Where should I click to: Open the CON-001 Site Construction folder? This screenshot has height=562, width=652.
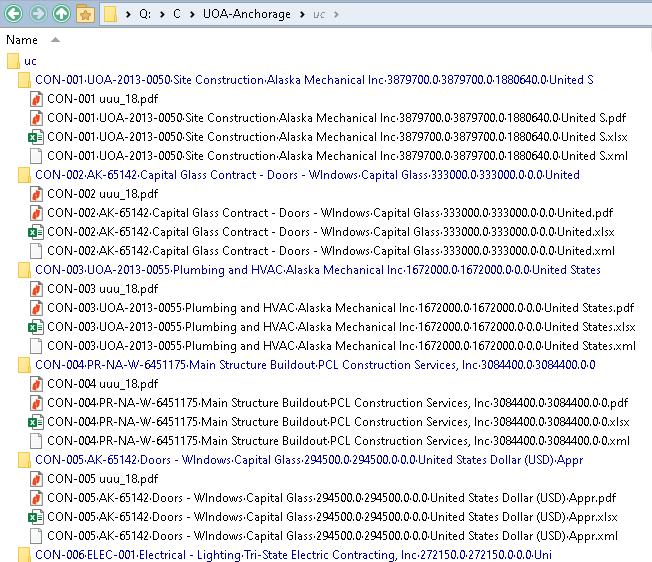tap(314, 80)
